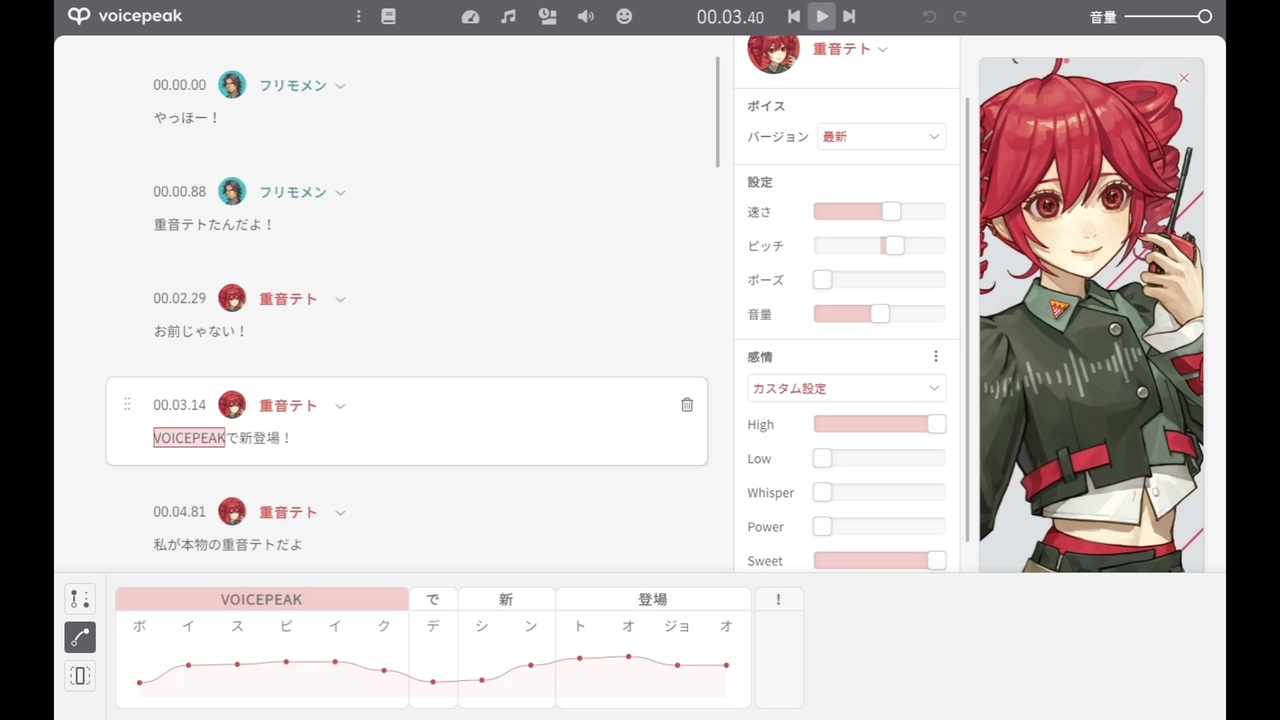Click the undo arrow icon
The image size is (1280, 720).
point(929,16)
